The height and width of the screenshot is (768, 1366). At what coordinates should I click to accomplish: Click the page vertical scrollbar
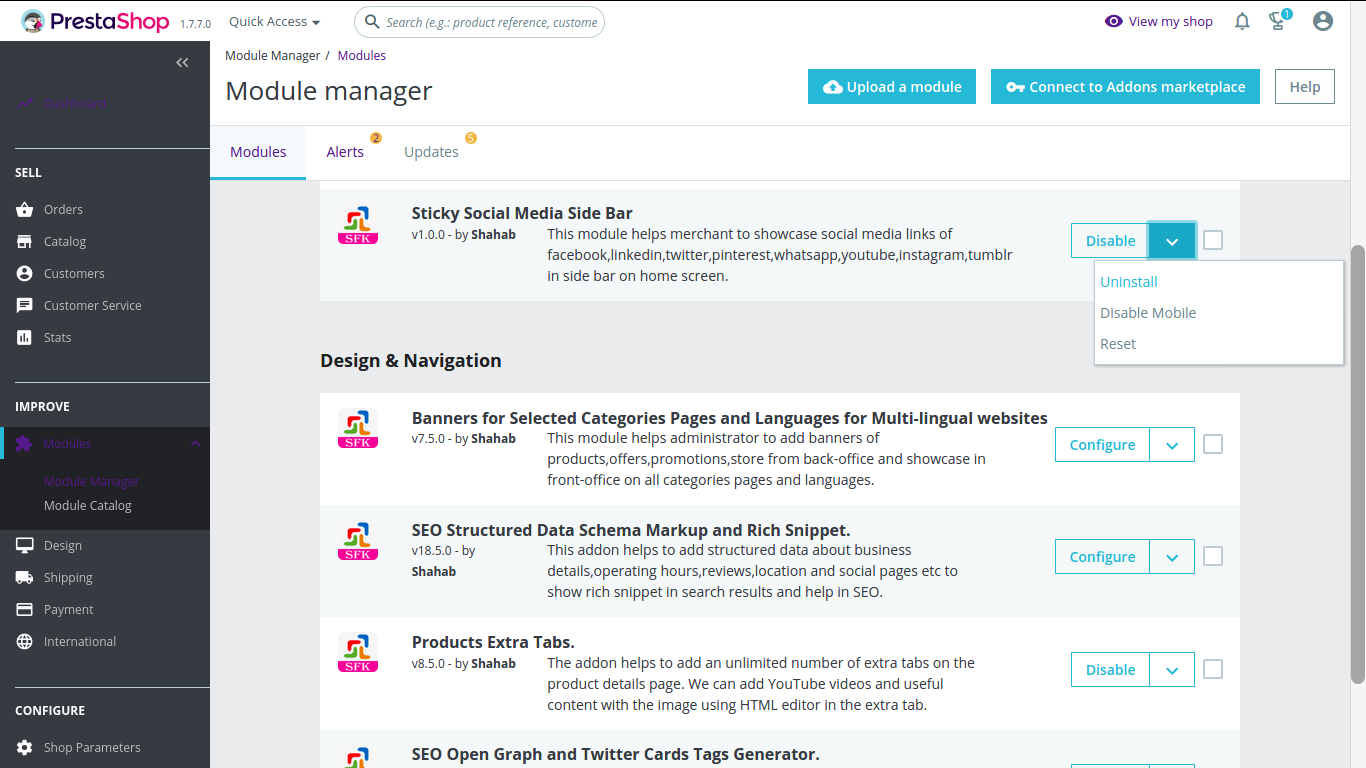pyautogui.click(x=1357, y=464)
